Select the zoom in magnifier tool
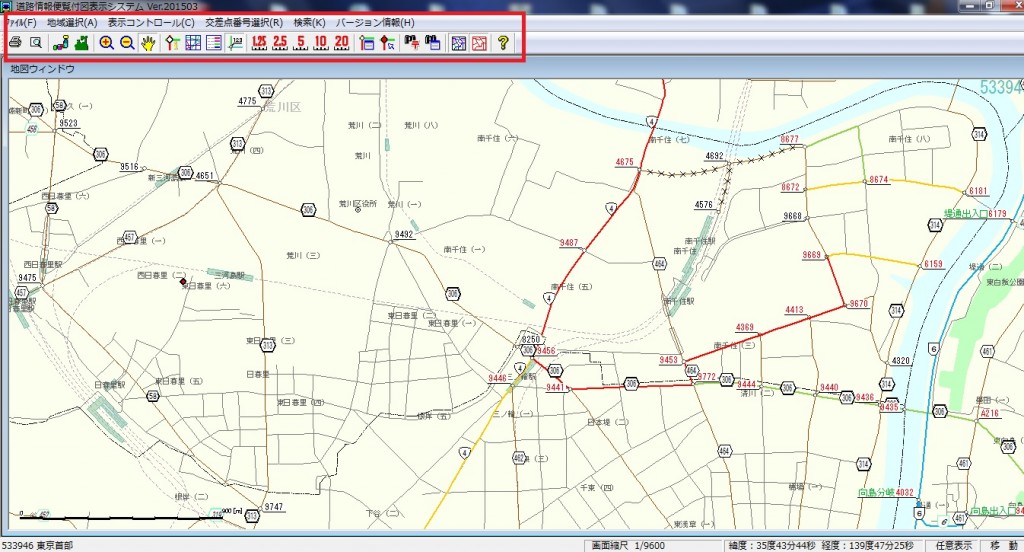The height and width of the screenshot is (552, 1024). click(106, 43)
